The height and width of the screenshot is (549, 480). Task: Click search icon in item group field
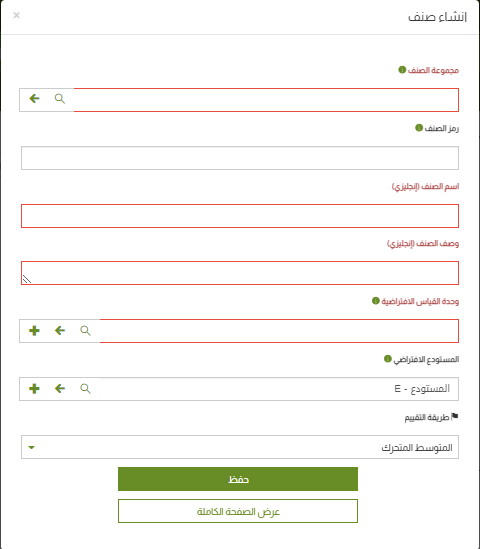60,99
